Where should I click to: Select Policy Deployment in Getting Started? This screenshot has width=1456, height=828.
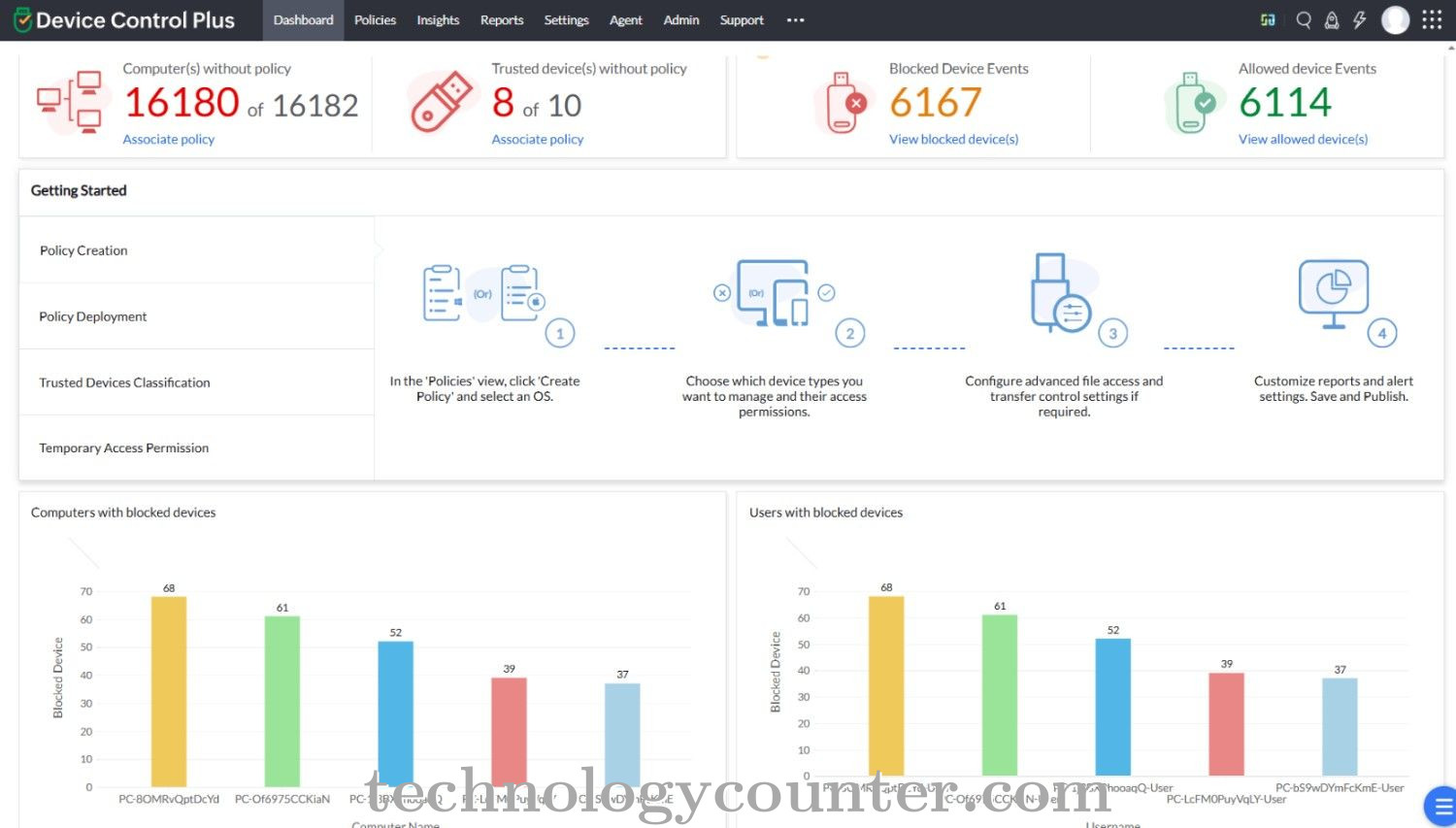click(196, 316)
